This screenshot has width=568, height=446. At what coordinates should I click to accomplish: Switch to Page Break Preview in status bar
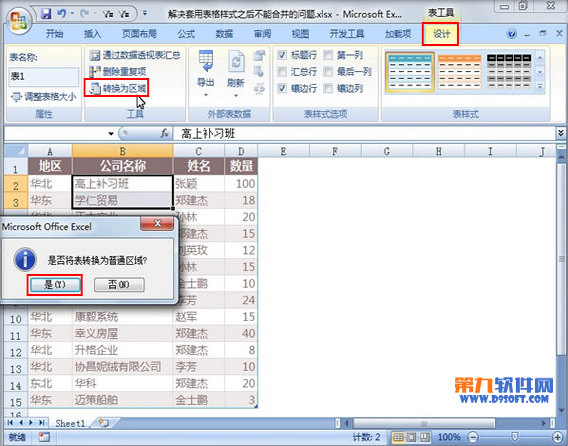[x=425, y=437]
